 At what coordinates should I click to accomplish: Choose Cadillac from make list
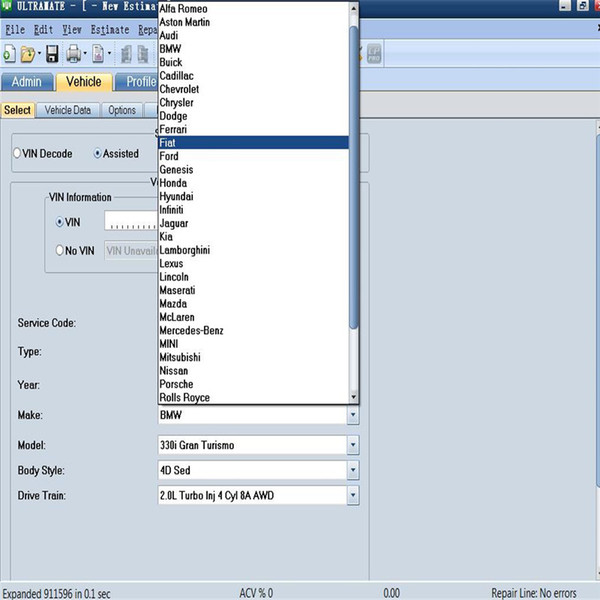tap(253, 75)
